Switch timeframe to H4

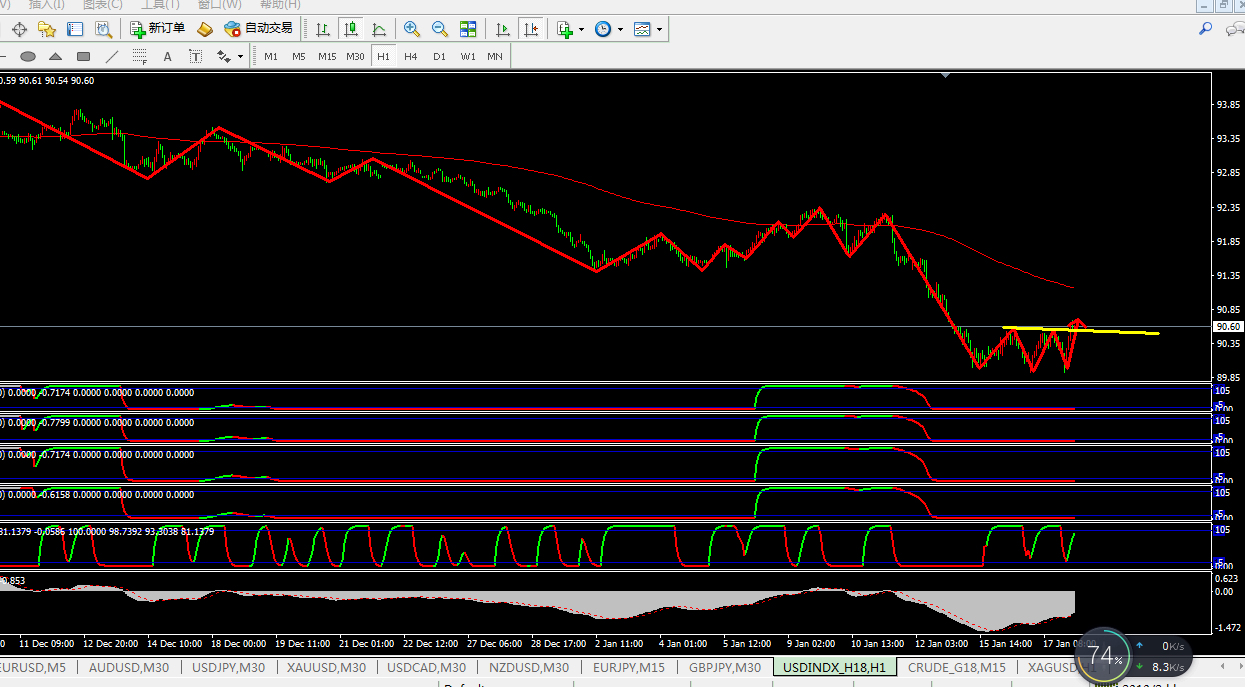click(x=411, y=56)
